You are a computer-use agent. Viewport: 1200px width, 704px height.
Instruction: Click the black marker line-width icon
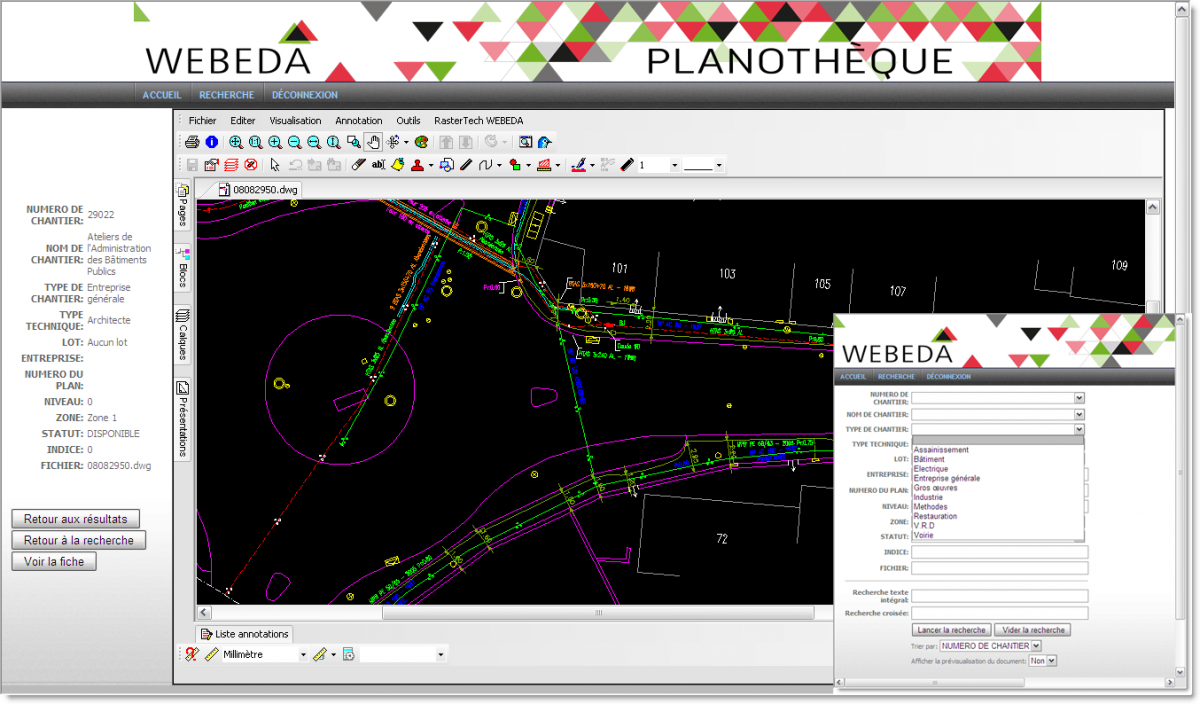pos(627,165)
